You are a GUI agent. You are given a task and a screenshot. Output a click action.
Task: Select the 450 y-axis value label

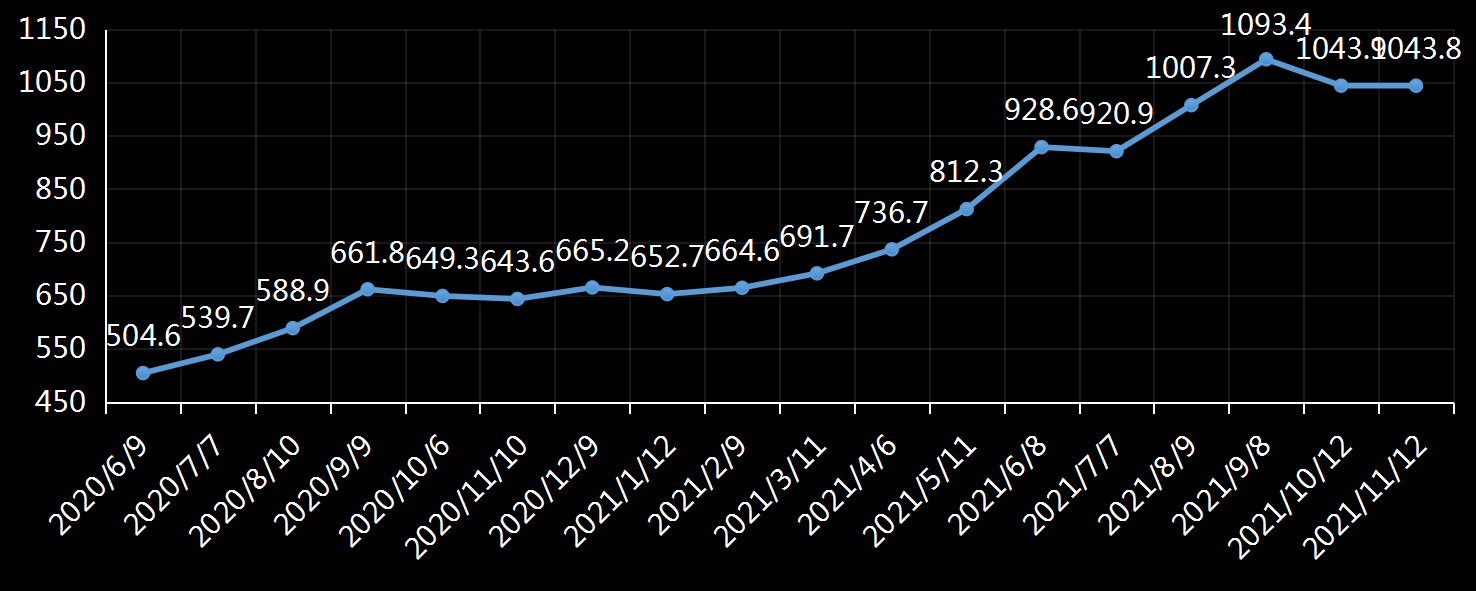point(58,403)
